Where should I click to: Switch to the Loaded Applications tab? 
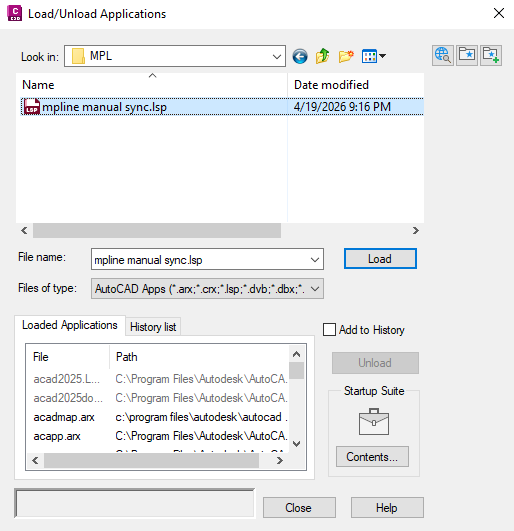70,325
